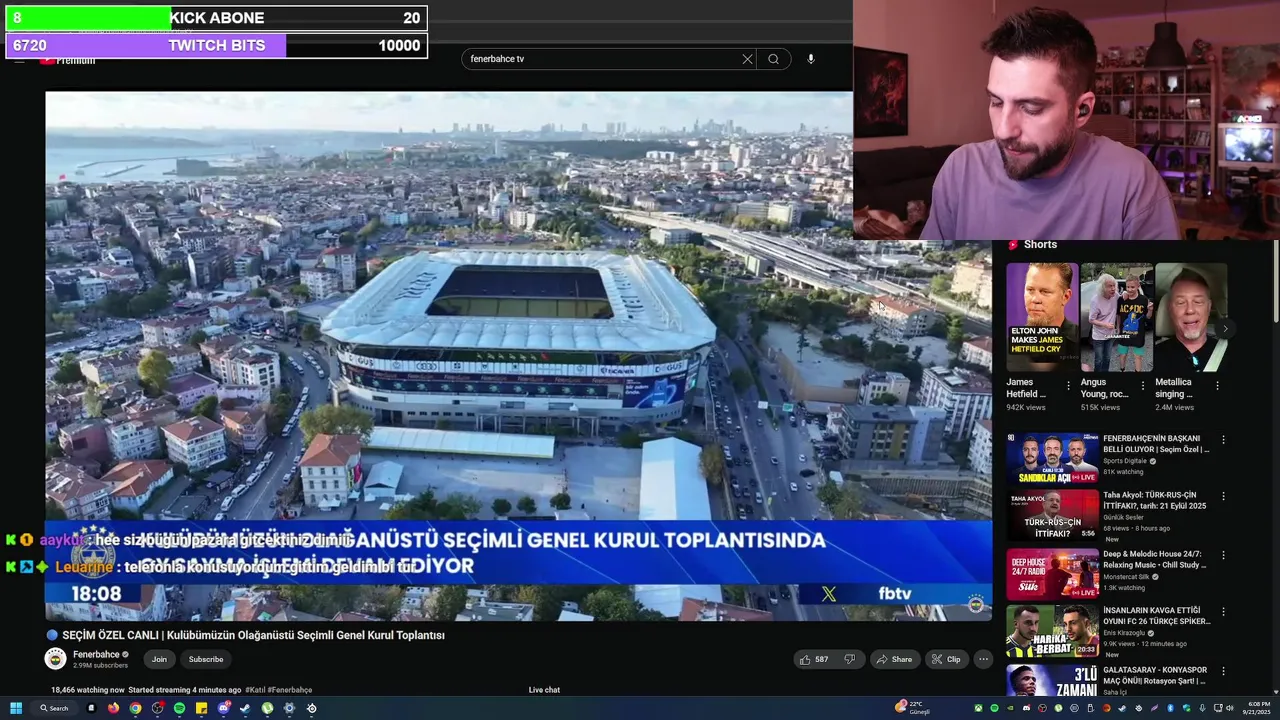Open the Fenerbahce channel name link
The width and height of the screenshot is (1280, 720).
pyautogui.click(x=96, y=655)
